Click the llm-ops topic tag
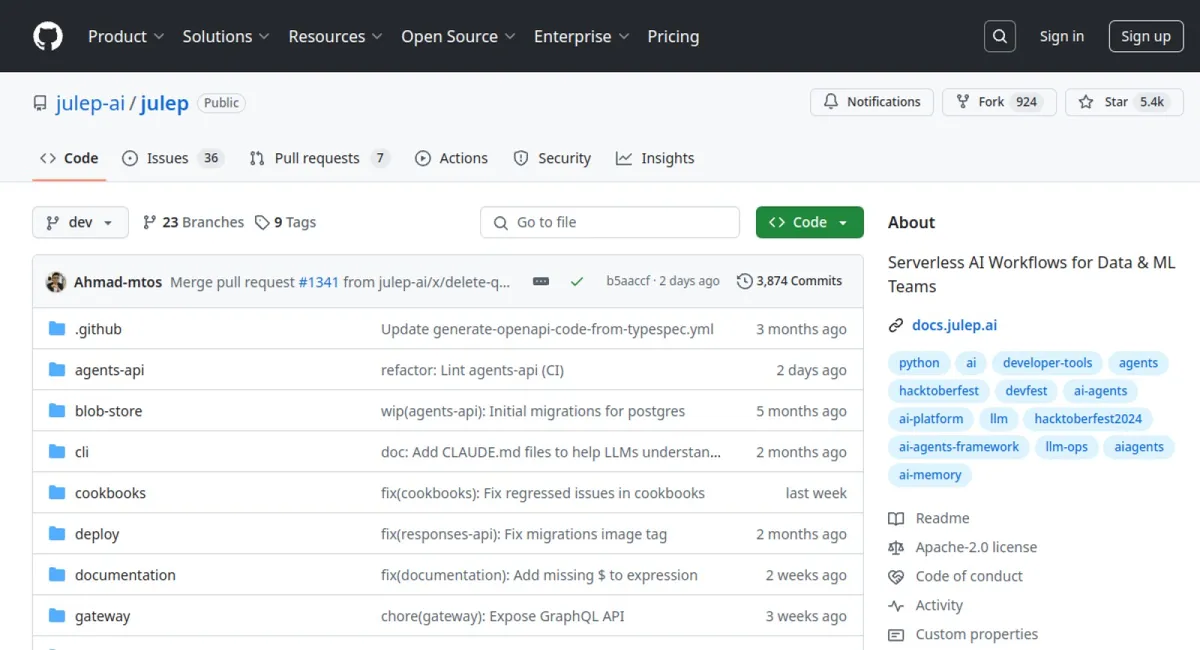The height and width of the screenshot is (650, 1200). (x=1067, y=447)
